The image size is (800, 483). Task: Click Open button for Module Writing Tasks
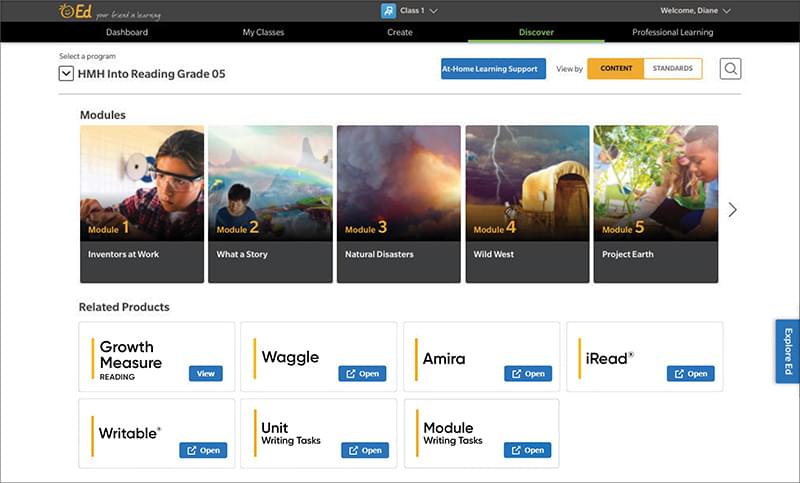click(528, 450)
